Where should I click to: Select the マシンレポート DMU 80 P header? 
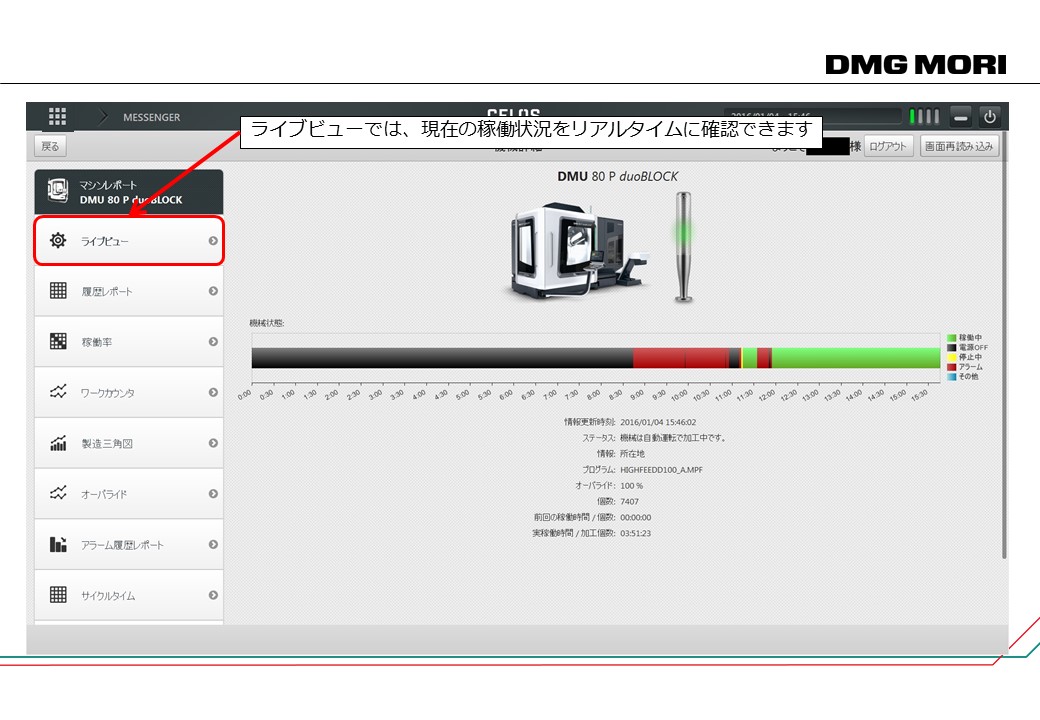[129, 192]
